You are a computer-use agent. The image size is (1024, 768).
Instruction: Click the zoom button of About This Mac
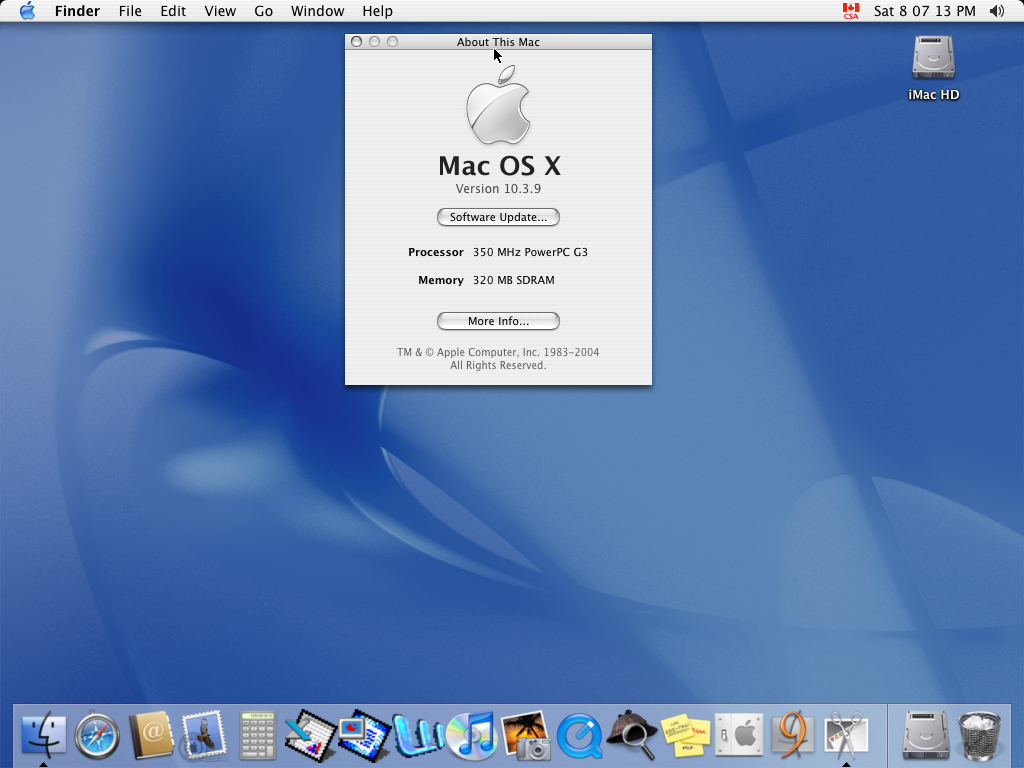coord(392,42)
